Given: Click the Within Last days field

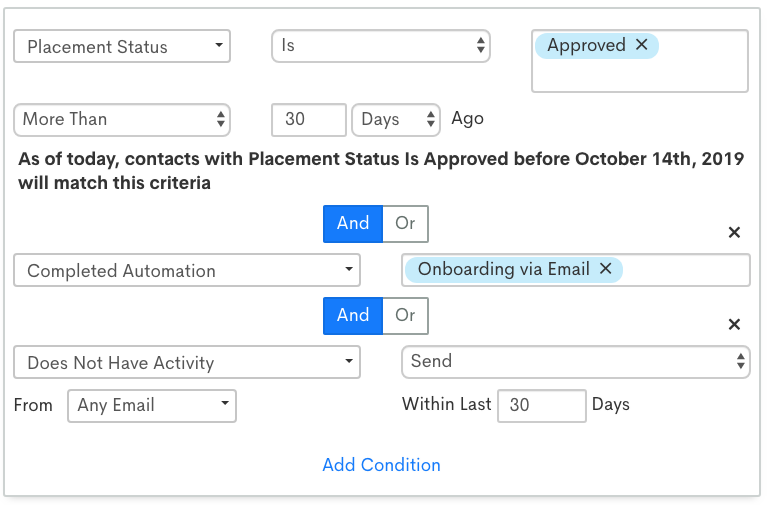Looking at the screenshot, I should click(541, 405).
